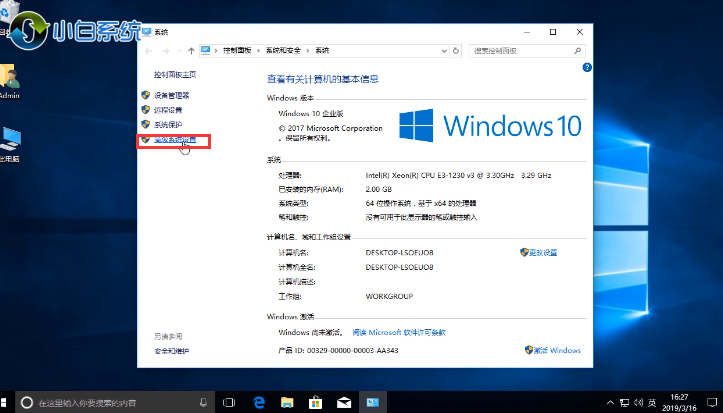Open System protection link in sidebar
Viewport: 723px width, 413px height.
point(168,124)
